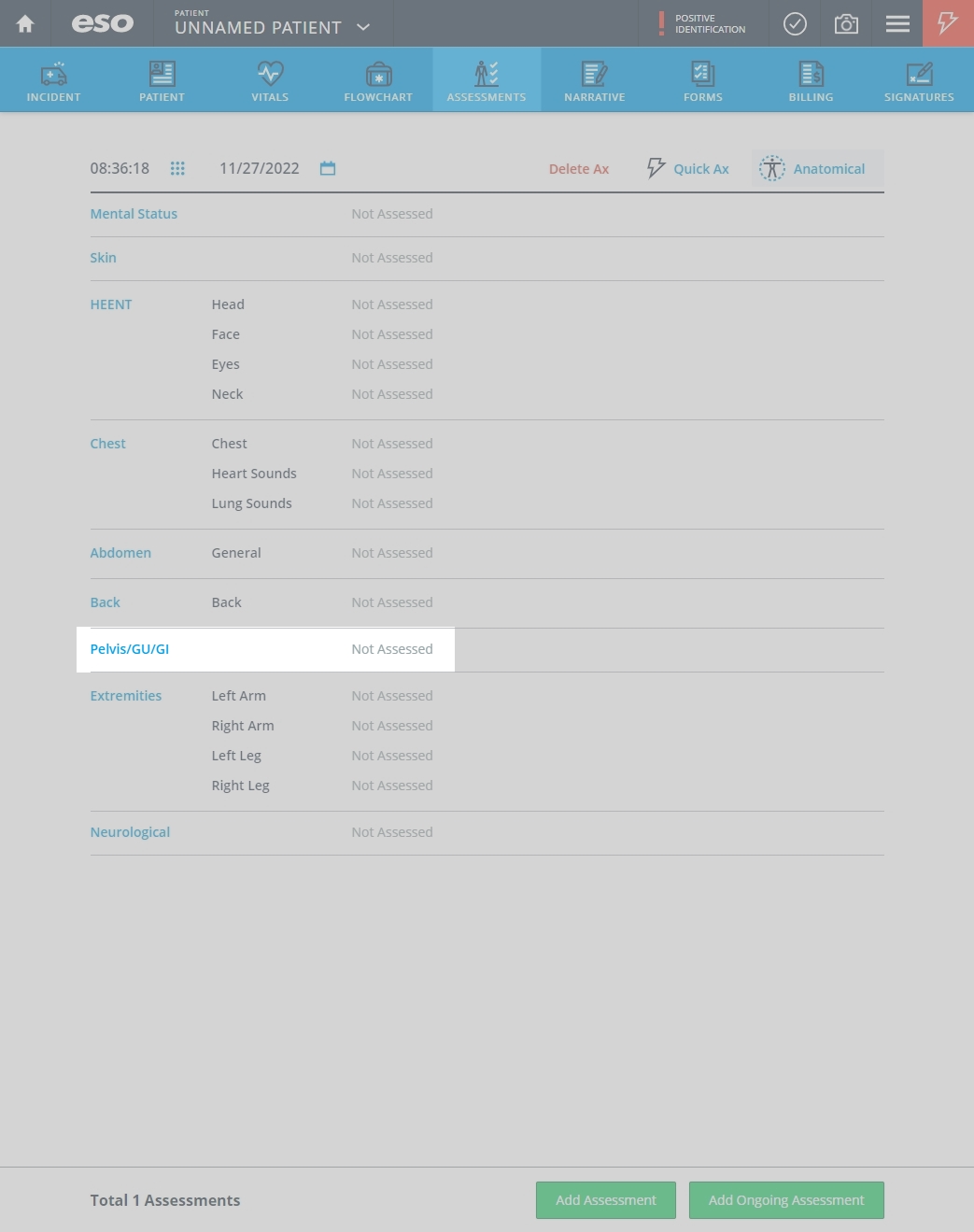Click the 11/27/2022 date field
The height and width of the screenshot is (1232, 974).
pyautogui.click(x=260, y=168)
